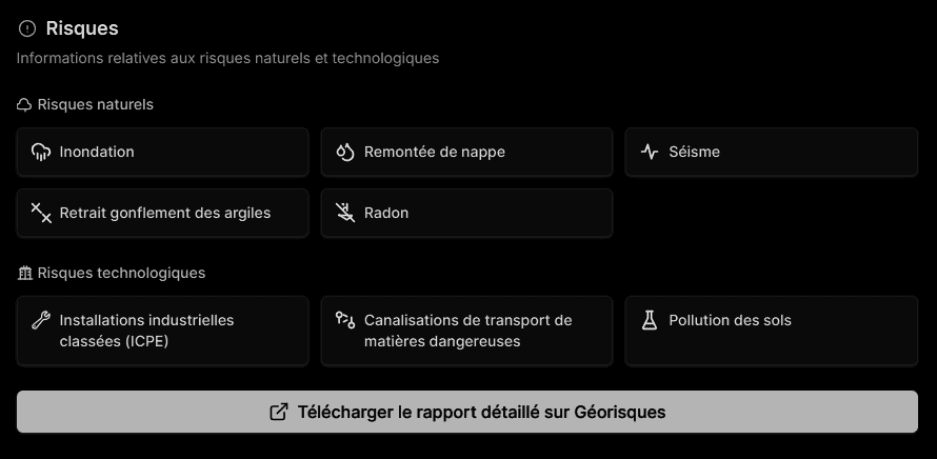Click the rain cloud icon beside Inondation
The image size is (937, 459).
click(41, 152)
